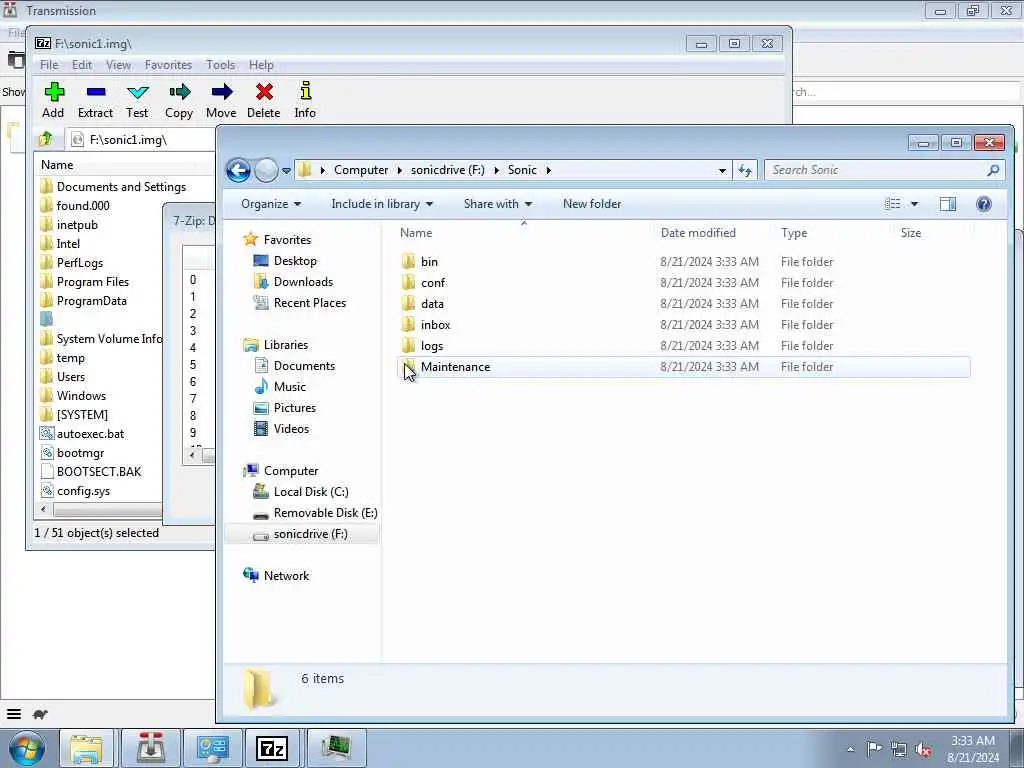This screenshot has width=1024, height=768.
Task: Go back using Explorer's Back arrow
Action: point(238,170)
